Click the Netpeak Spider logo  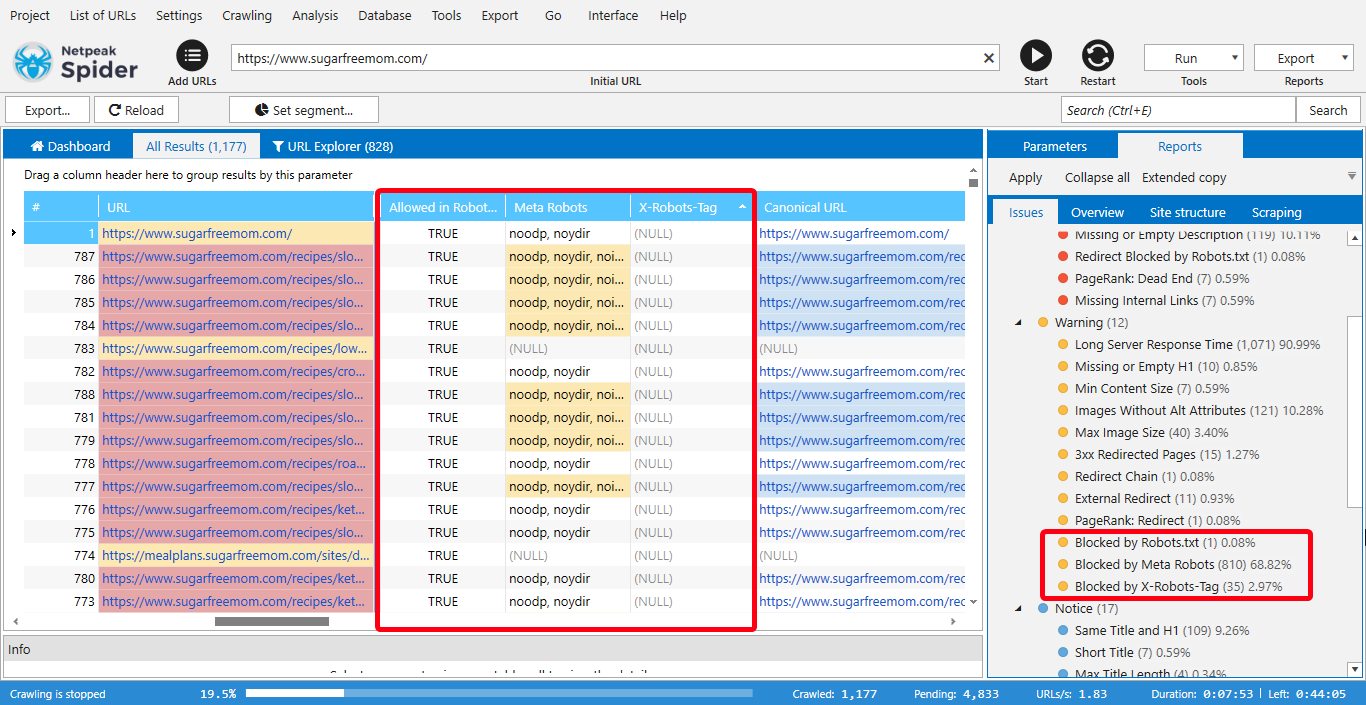pyautogui.click(x=76, y=62)
